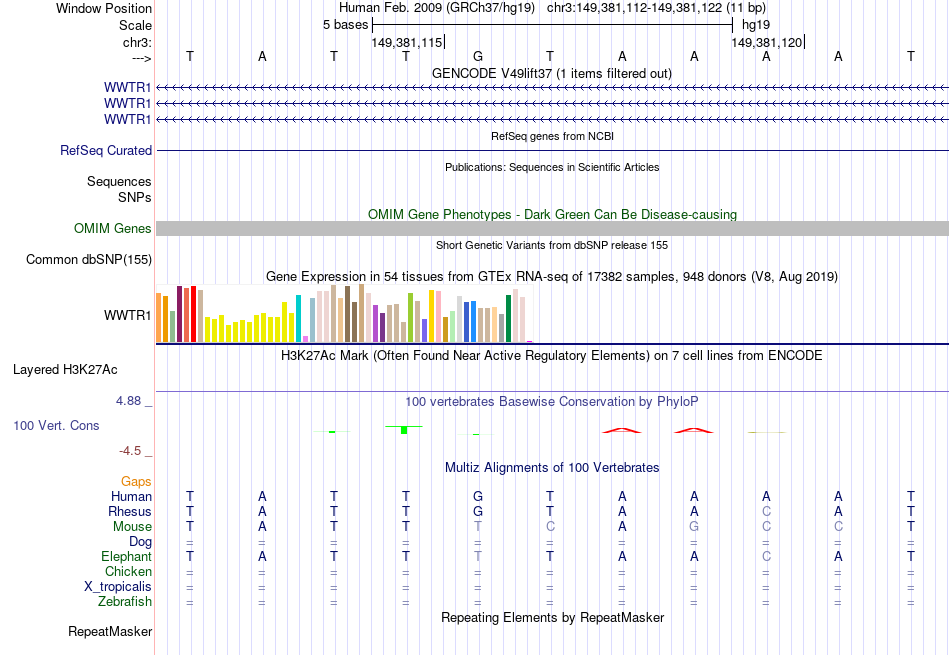Click the -4.5 PhyloP lower axis value

pyautogui.click(x=130, y=451)
